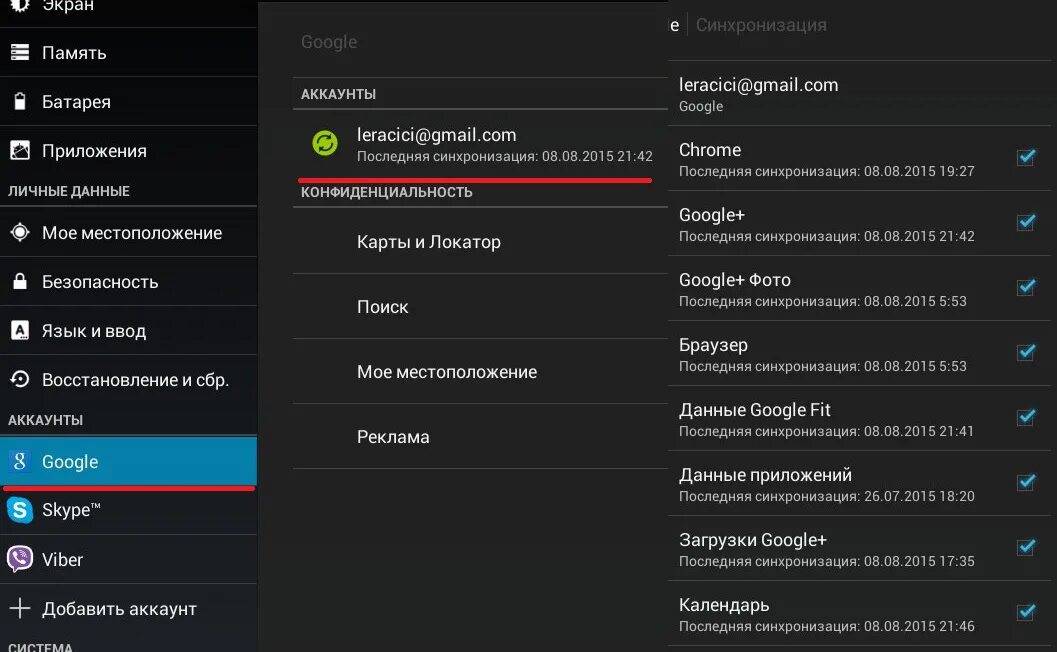This screenshot has width=1057, height=652.
Task: Tap Последняя синхронизация: 08.08.2015 17:35 text
Action: click(x=826, y=561)
